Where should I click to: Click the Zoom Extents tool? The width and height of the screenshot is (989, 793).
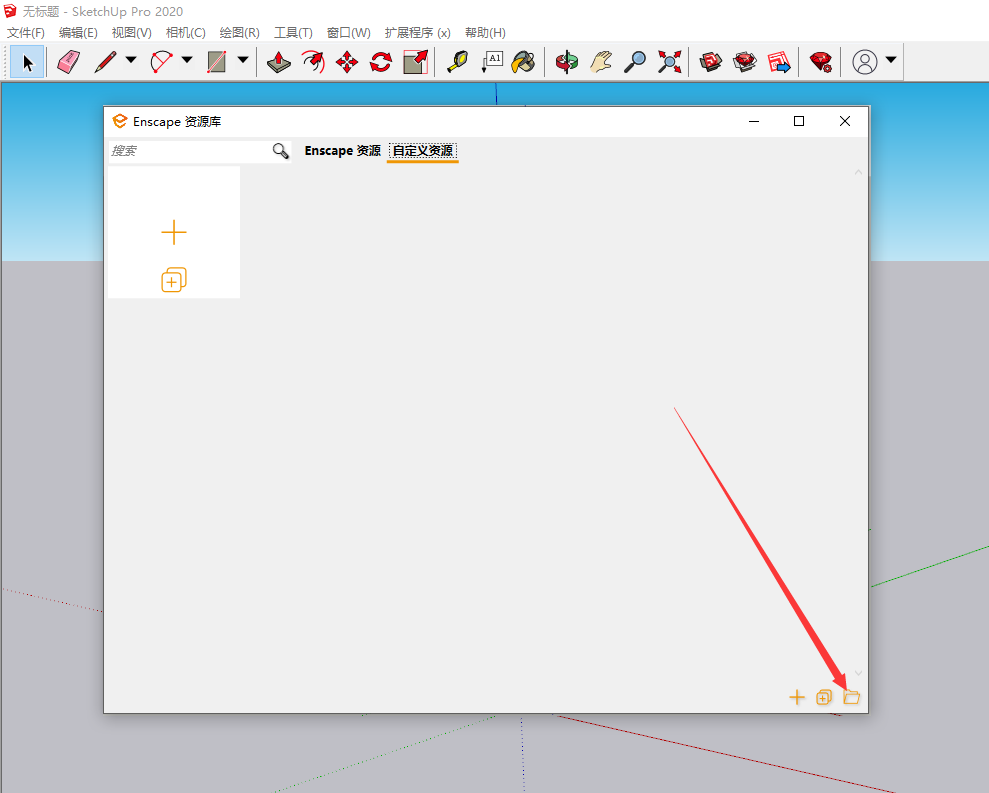coord(669,62)
